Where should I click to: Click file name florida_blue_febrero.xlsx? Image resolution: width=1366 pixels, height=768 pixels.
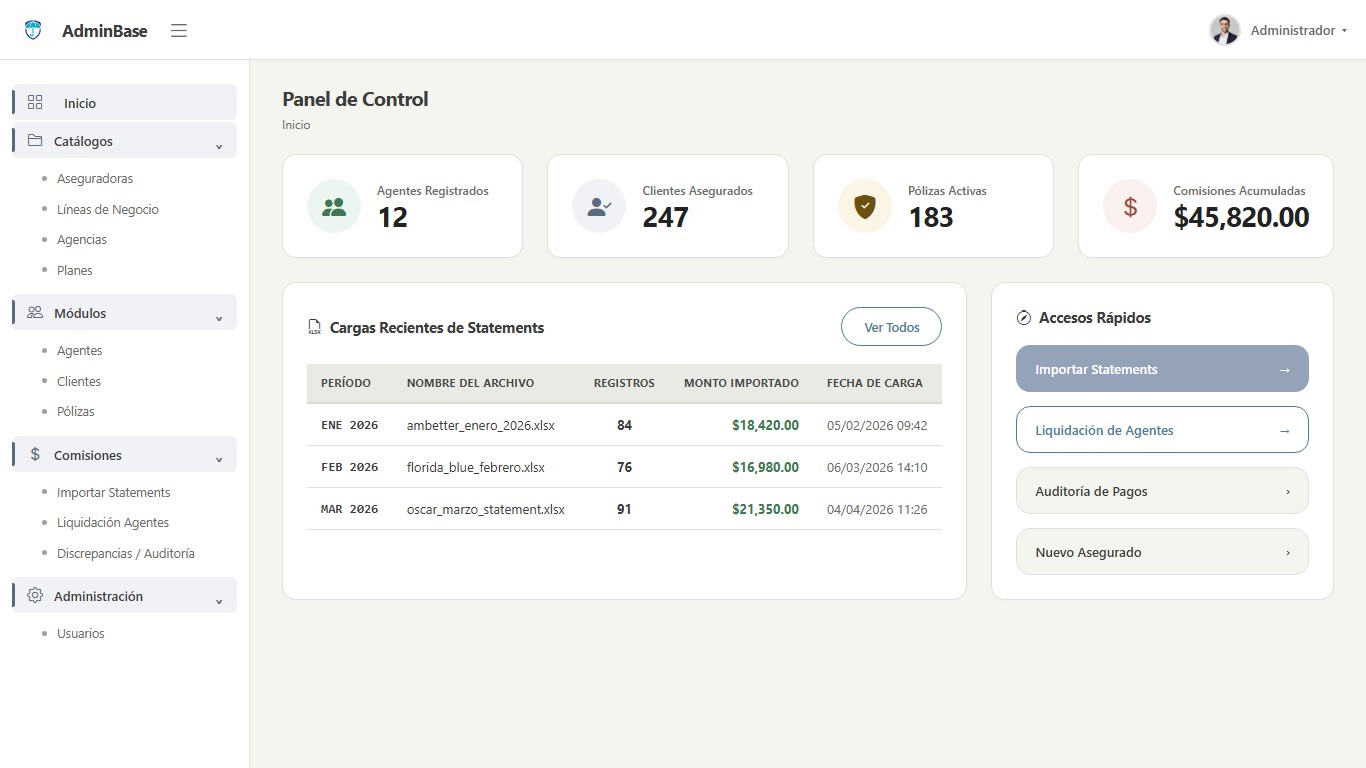pyautogui.click(x=476, y=467)
